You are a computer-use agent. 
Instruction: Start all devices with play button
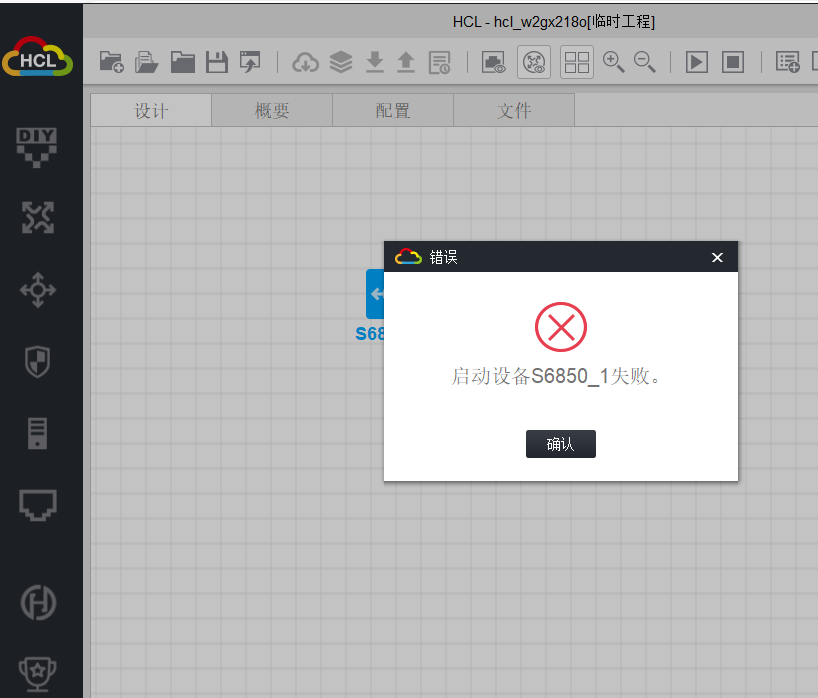click(697, 62)
